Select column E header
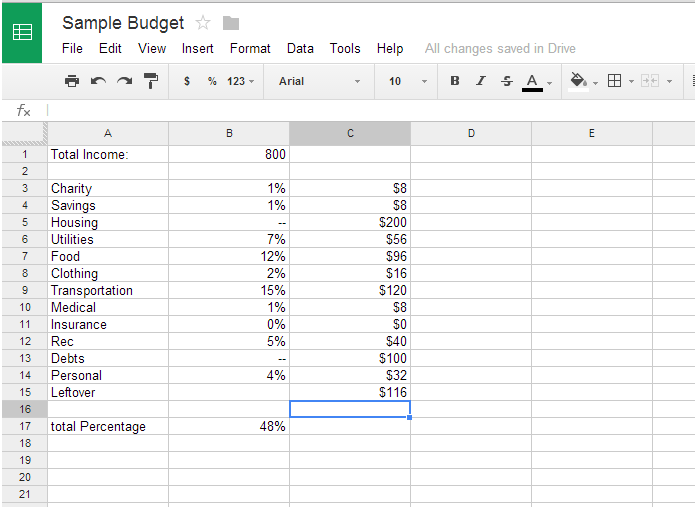Viewport: 695px width, 507px height. [592, 133]
